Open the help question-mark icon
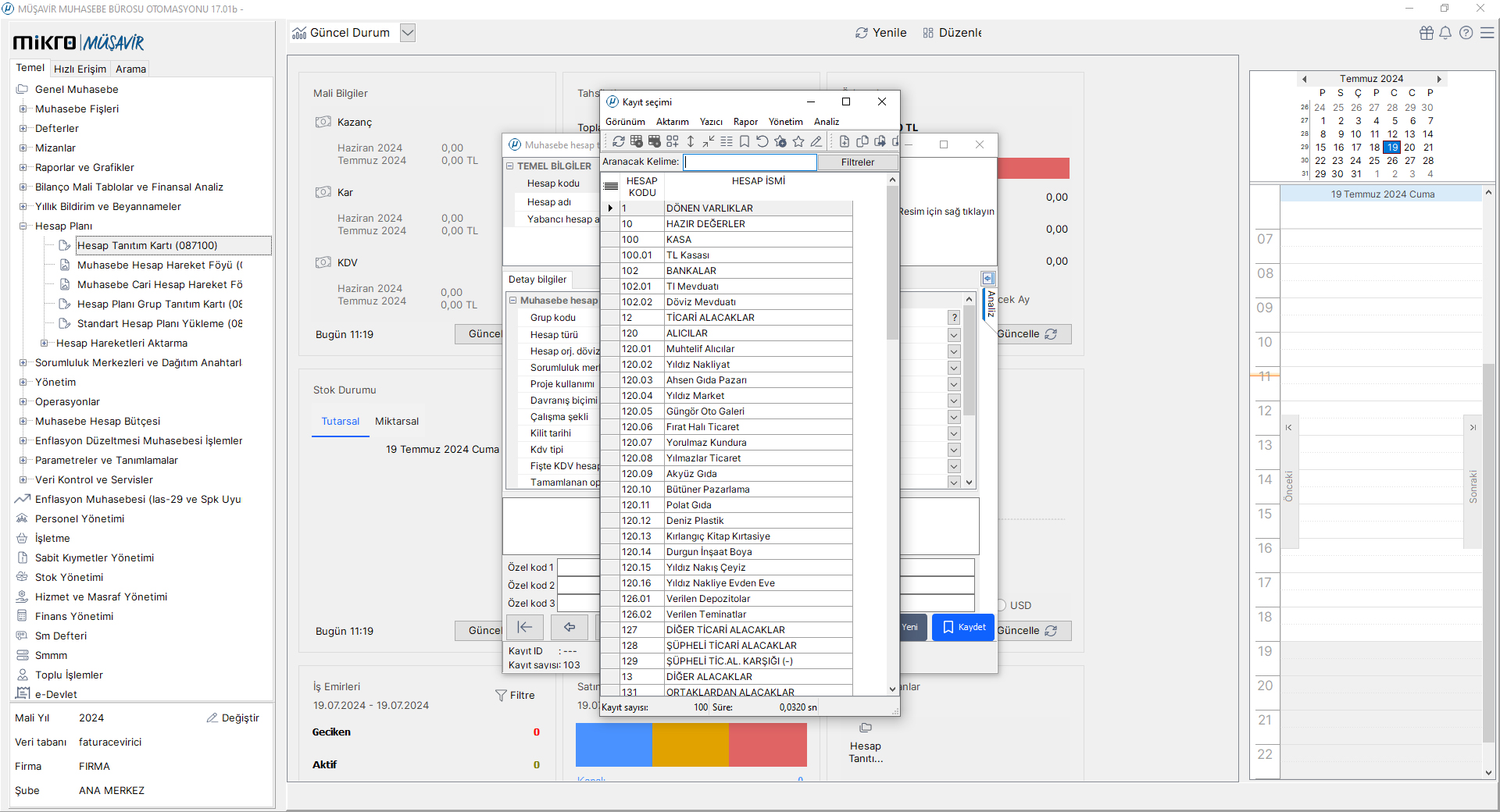The height and width of the screenshot is (812, 1500). tap(1466, 33)
